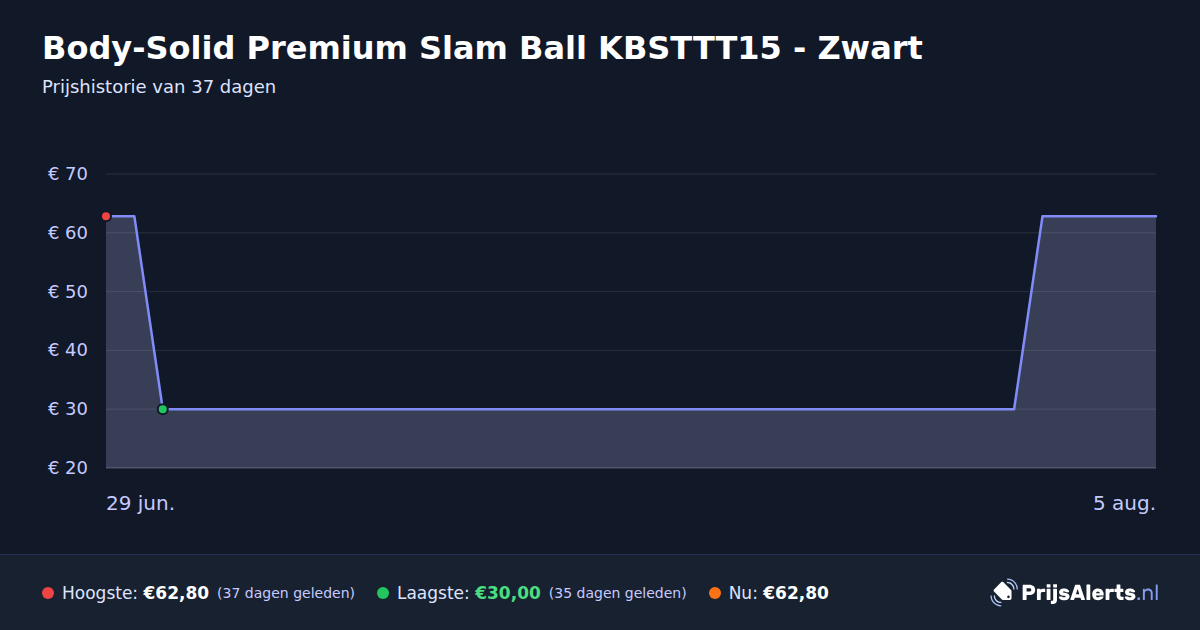
Task: Click the € 50 axis label
Action: [x=68, y=292]
